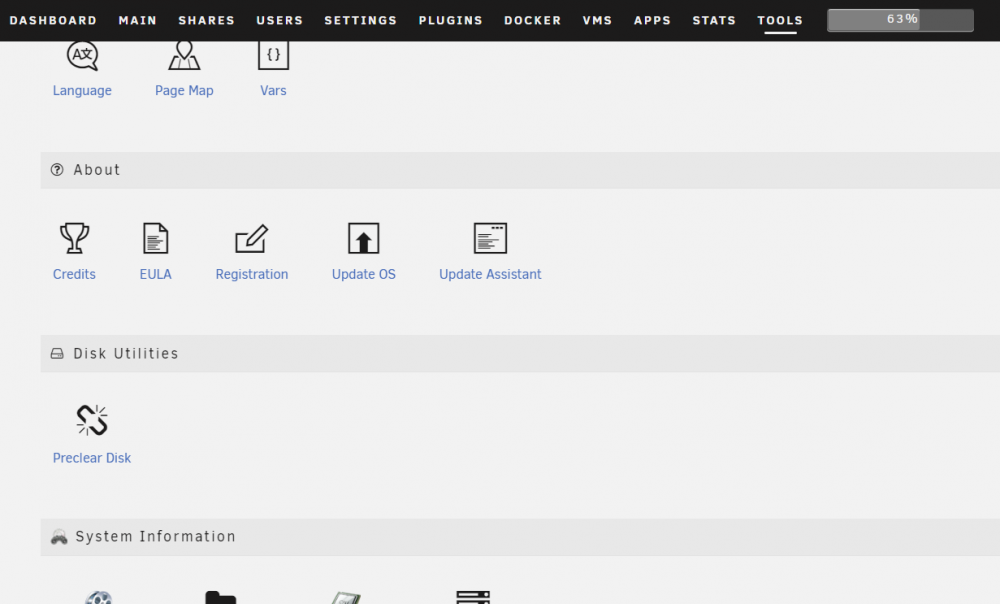Click the EULA link text
This screenshot has height=604, width=1000.
coord(156,274)
